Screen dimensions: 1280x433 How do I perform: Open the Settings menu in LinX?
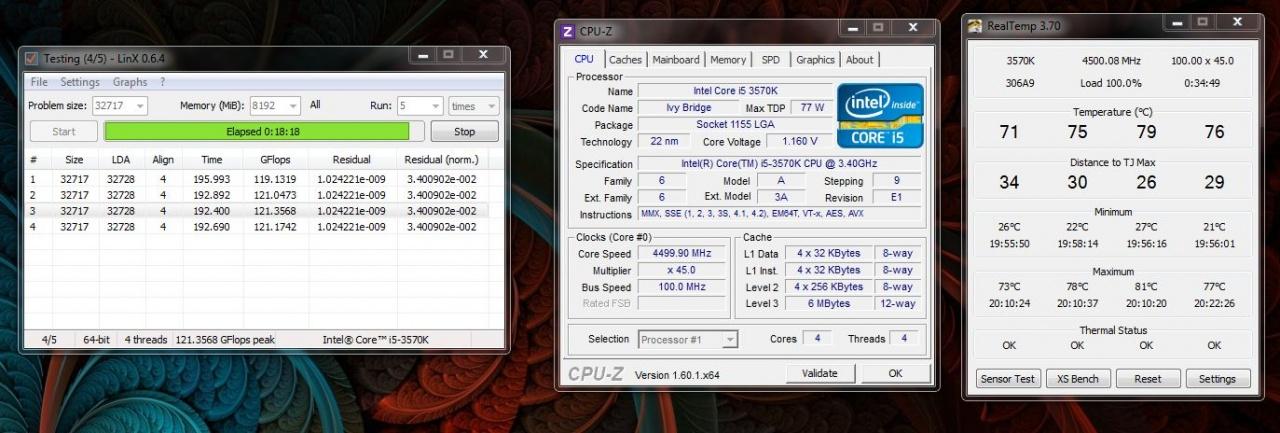[x=80, y=82]
